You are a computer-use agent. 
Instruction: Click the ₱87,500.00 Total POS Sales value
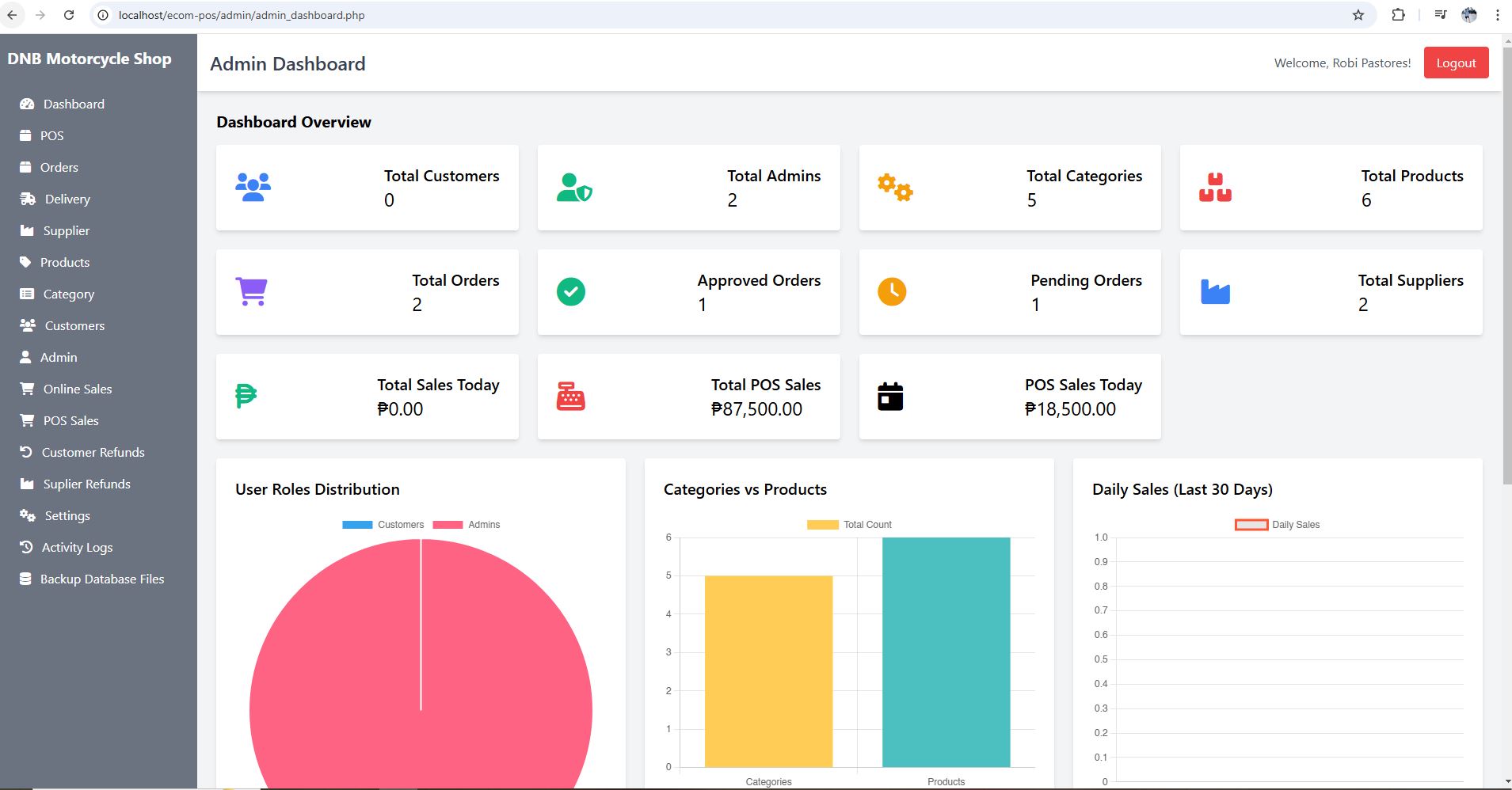pyautogui.click(x=756, y=409)
